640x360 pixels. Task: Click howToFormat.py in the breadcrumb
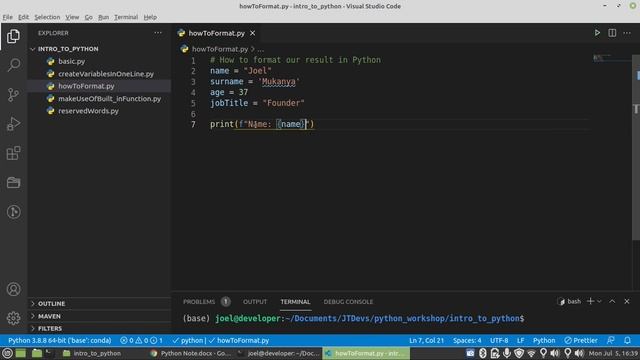(x=220, y=49)
